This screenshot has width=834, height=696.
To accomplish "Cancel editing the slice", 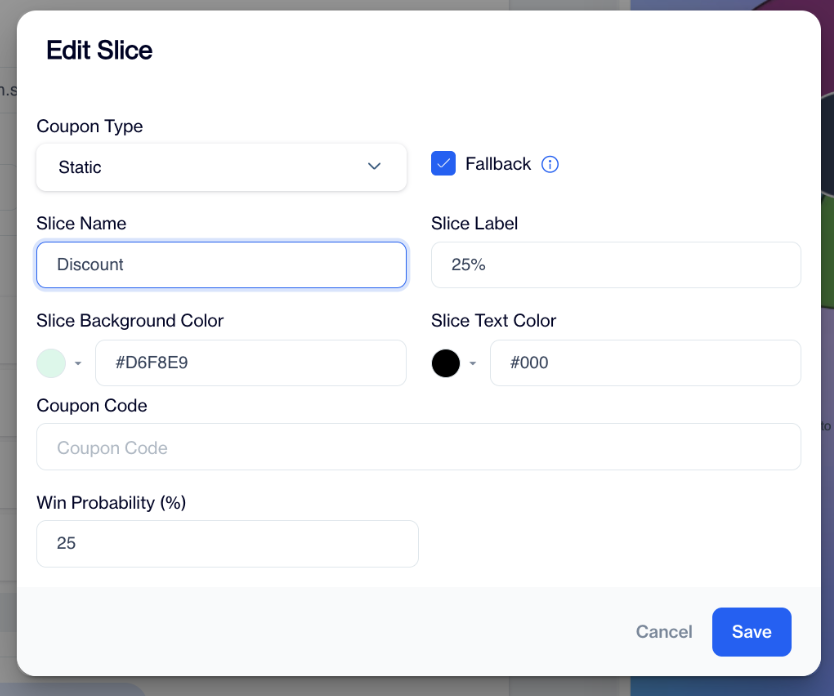I will pos(664,632).
